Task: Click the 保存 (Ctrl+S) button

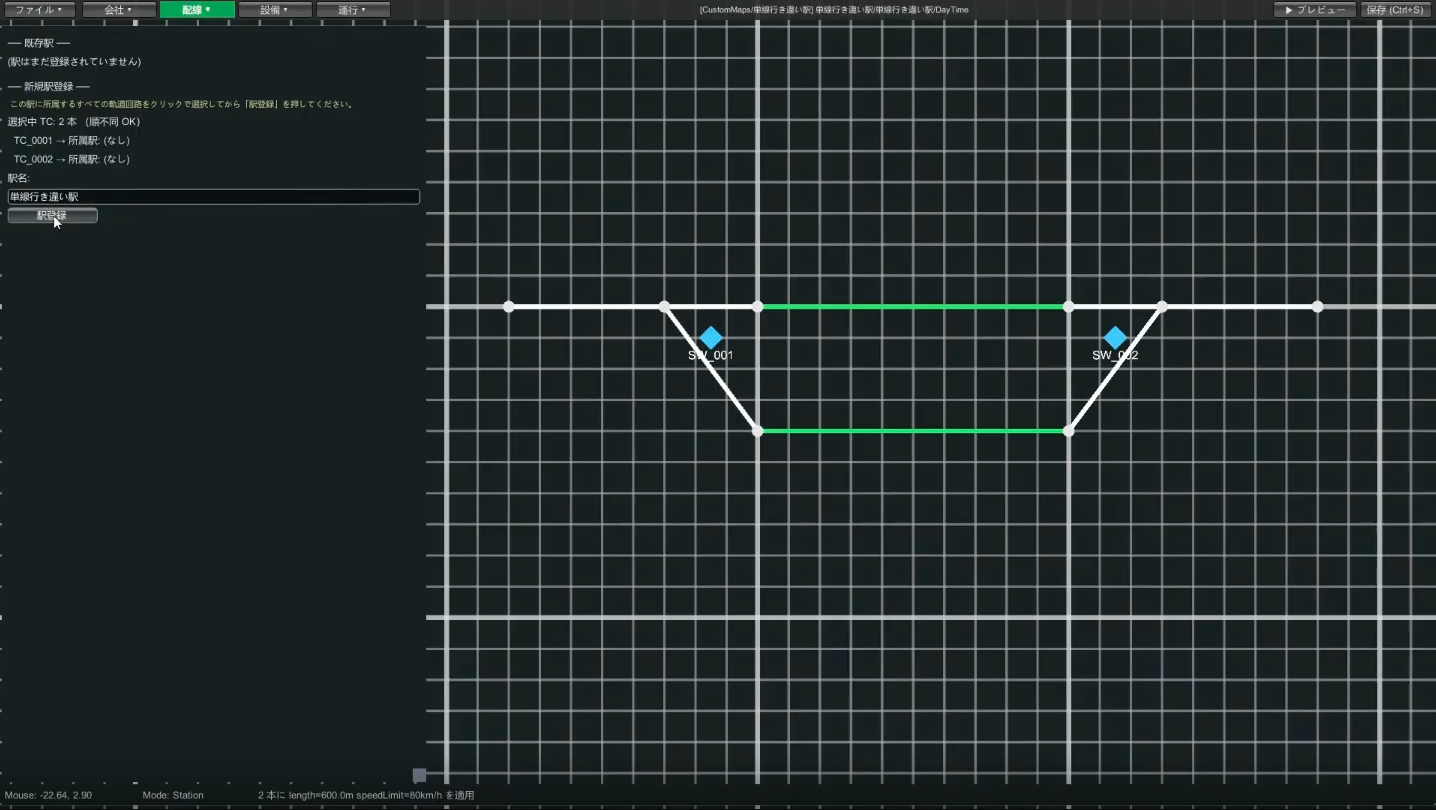Action: tap(1395, 10)
